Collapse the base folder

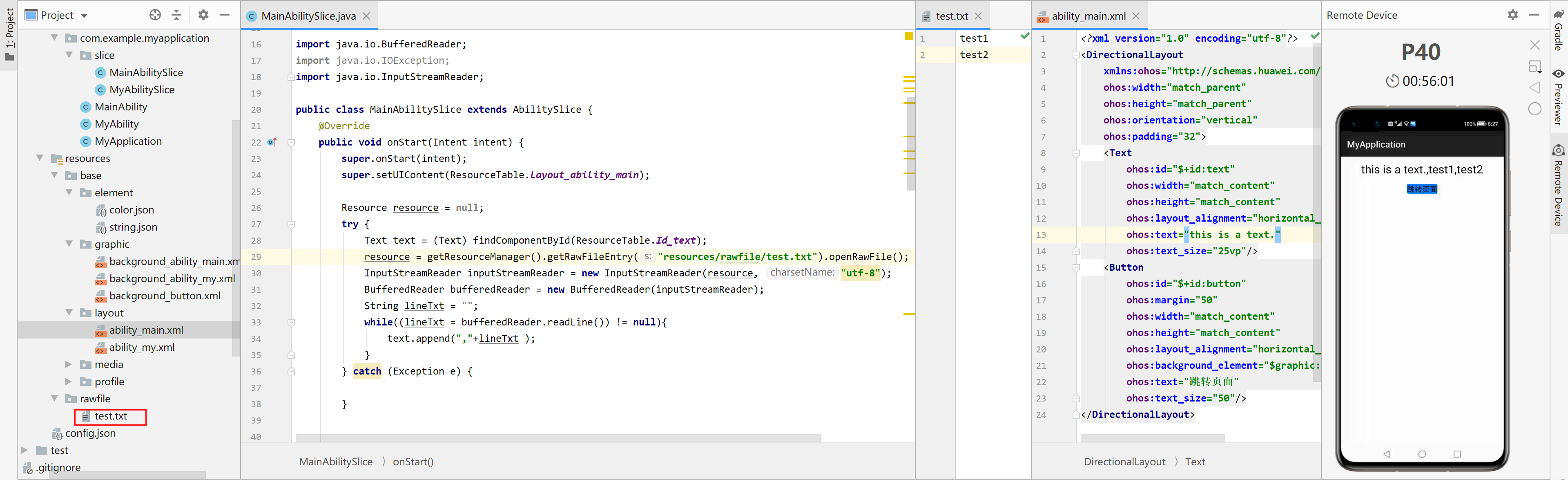click(x=54, y=175)
